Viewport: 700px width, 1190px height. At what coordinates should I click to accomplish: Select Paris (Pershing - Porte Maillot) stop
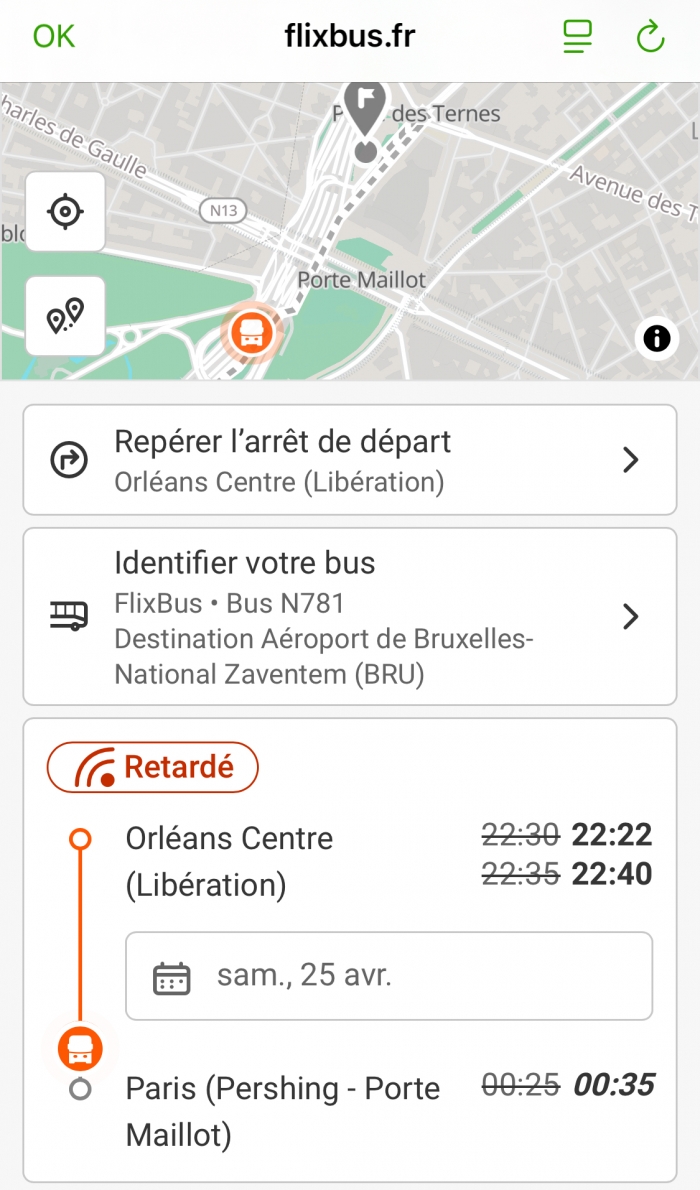[x=282, y=1110]
